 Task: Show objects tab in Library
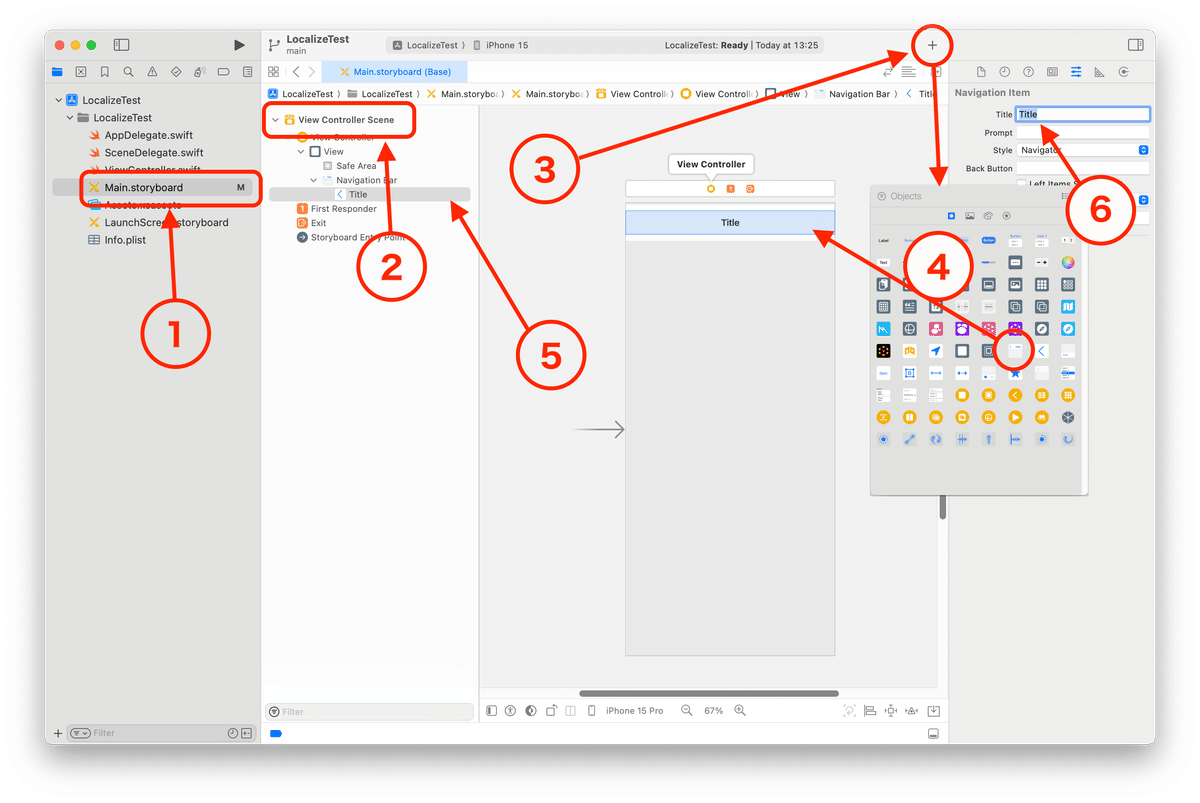coord(950,216)
